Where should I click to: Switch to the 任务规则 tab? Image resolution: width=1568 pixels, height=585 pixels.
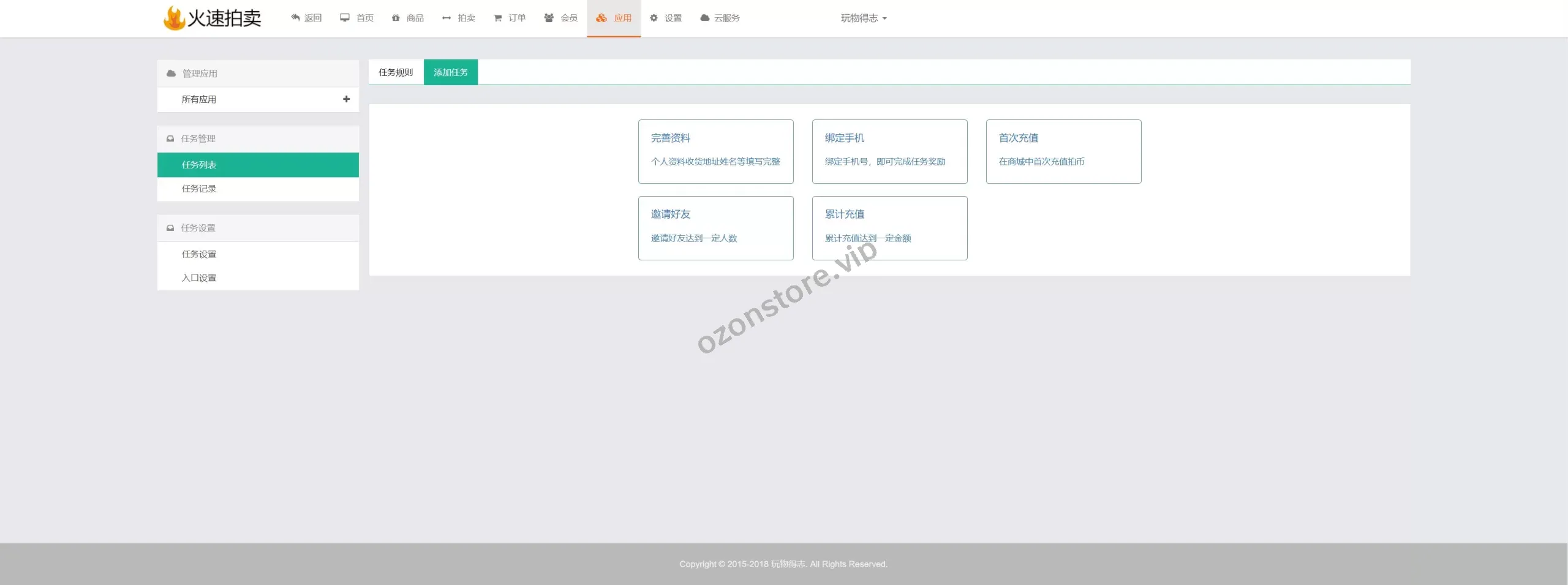[x=396, y=72]
